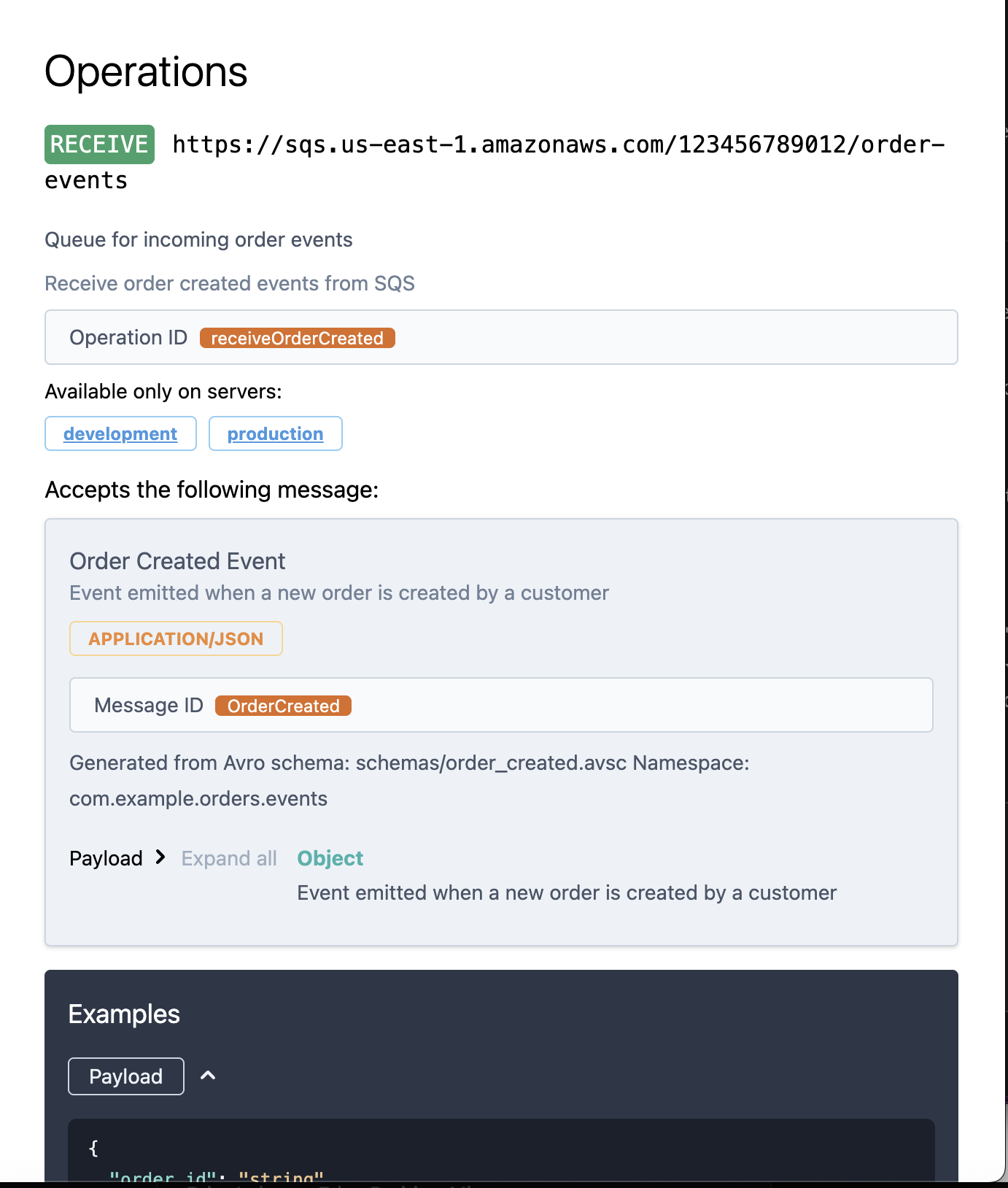Click the SQS order-events channel URL
This screenshot has height=1188, width=1008.
tap(558, 144)
